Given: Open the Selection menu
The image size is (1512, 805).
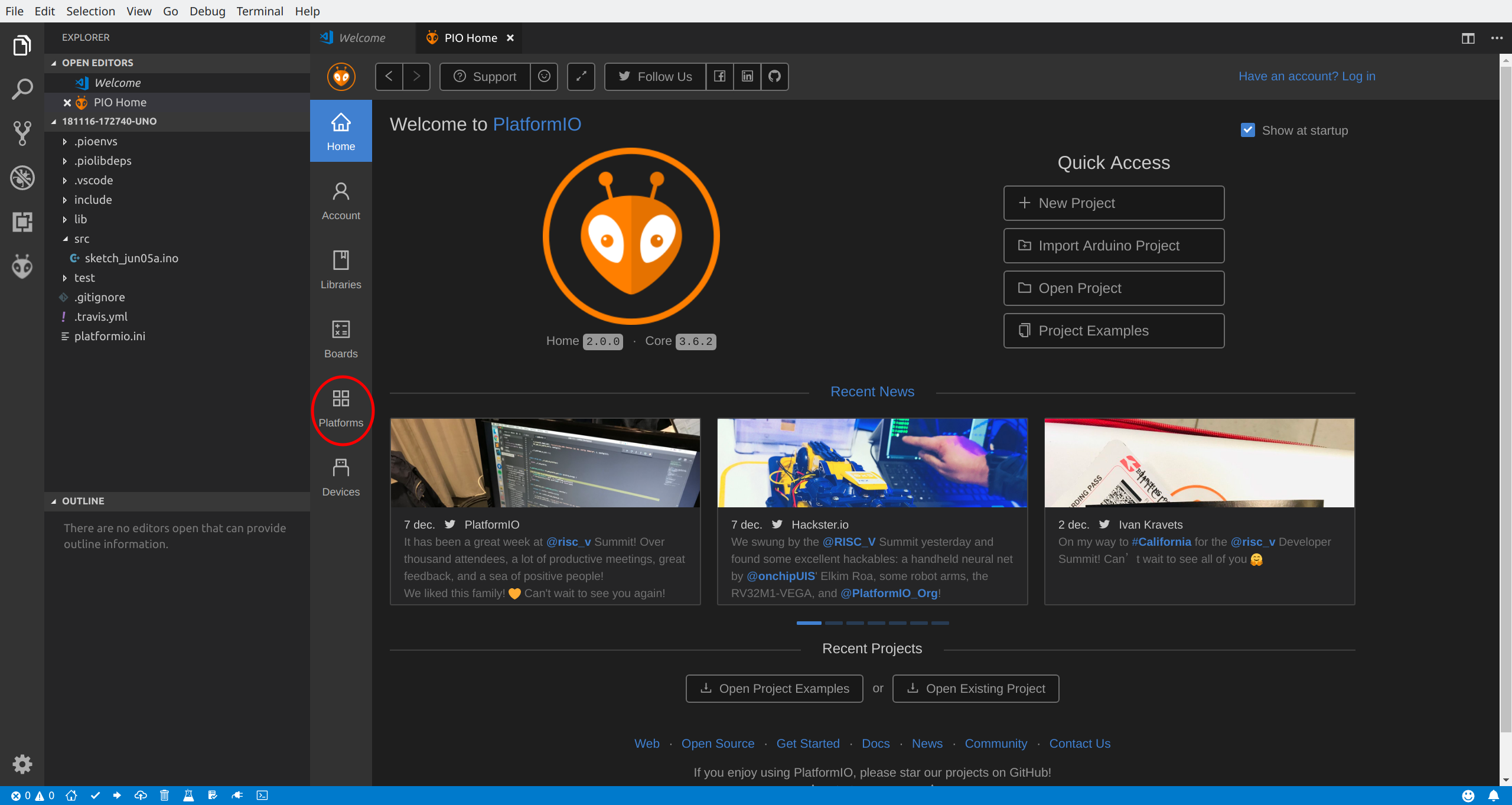Looking at the screenshot, I should coord(90,11).
